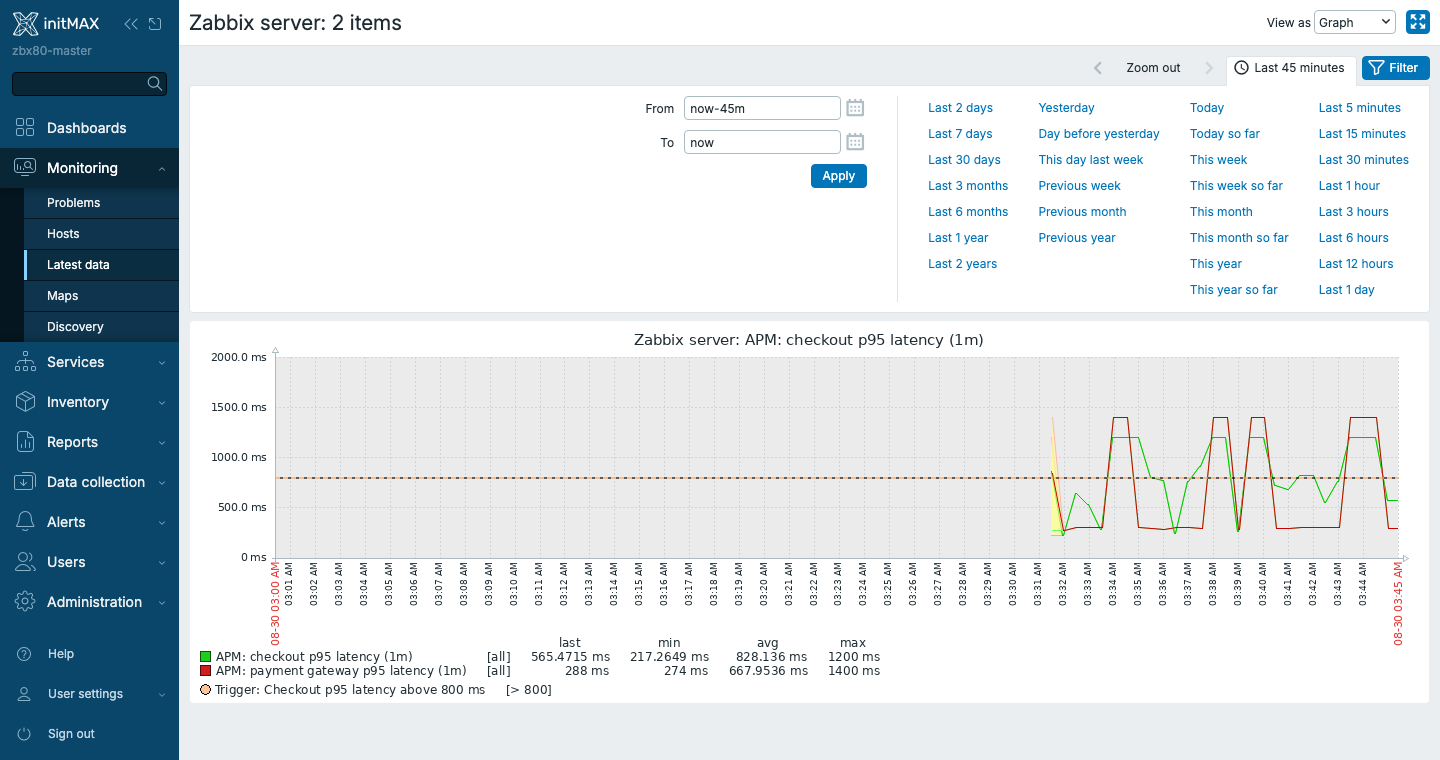
Task: Click the Services hierarchy icon
Action: pyautogui.click(x=25, y=362)
